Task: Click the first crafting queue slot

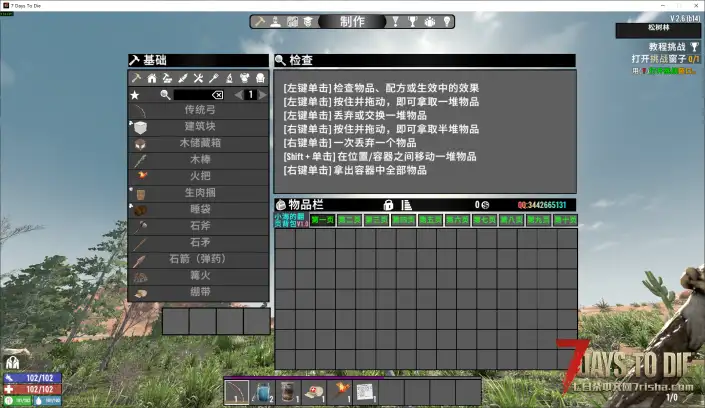Action: pos(176,321)
